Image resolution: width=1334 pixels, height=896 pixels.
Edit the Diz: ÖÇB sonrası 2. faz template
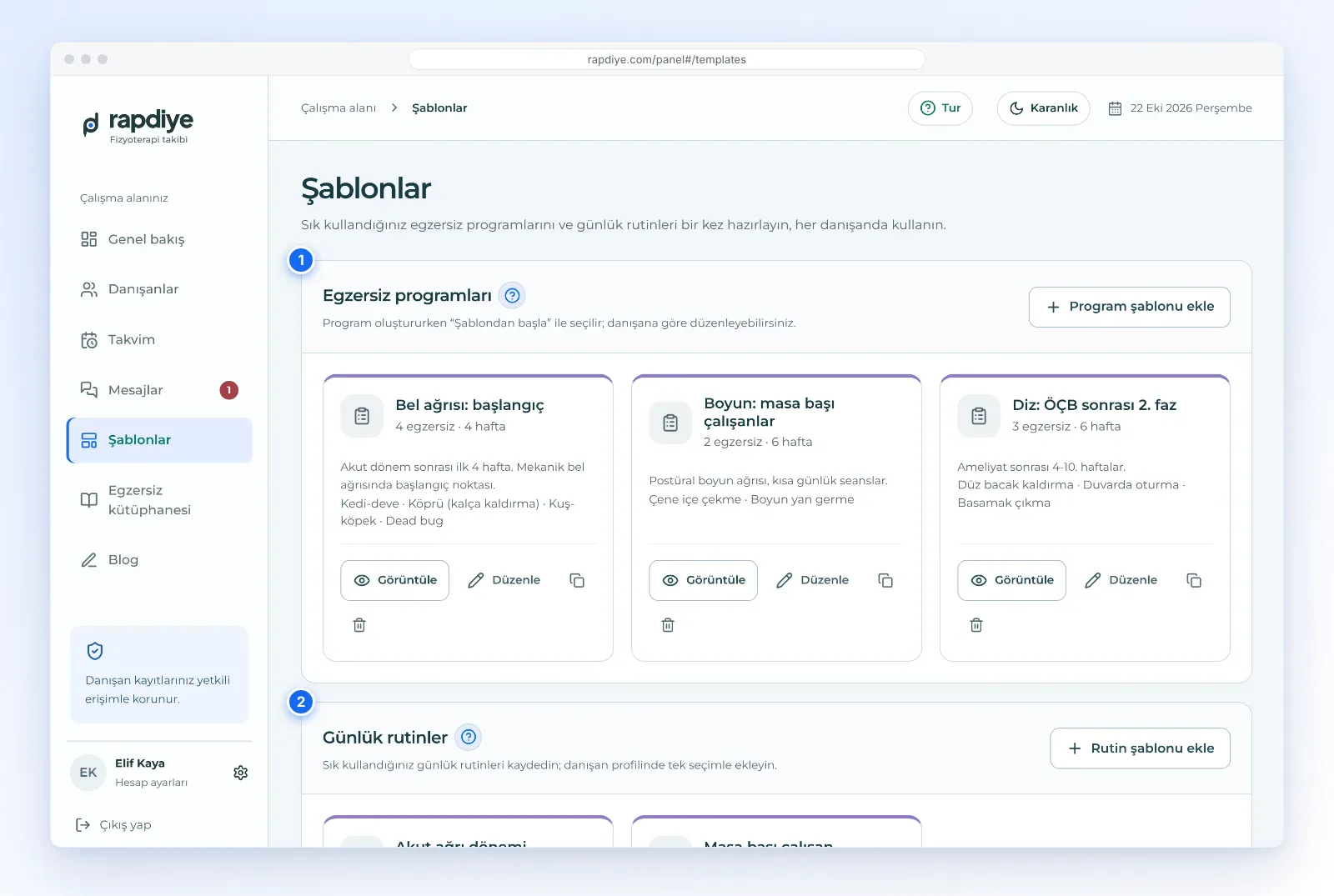click(1121, 580)
